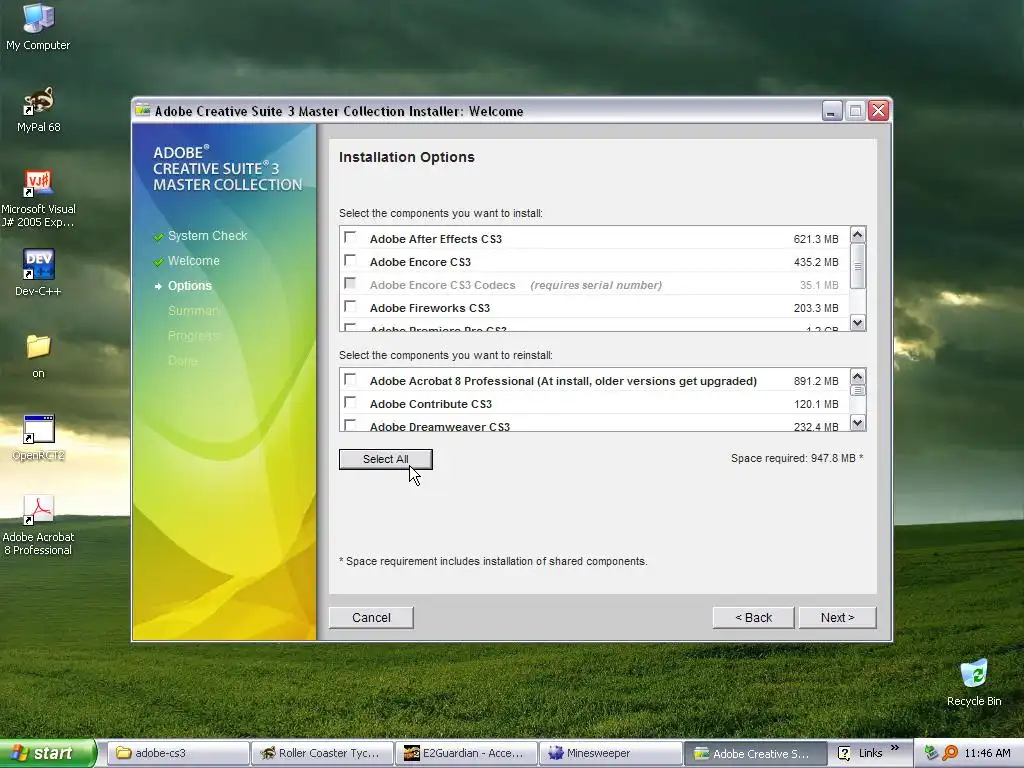The height and width of the screenshot is (768, 1024).
Task: Check the Adobe Acrobat 8 Professional checkbox
Action: click(x=351, y=379)
